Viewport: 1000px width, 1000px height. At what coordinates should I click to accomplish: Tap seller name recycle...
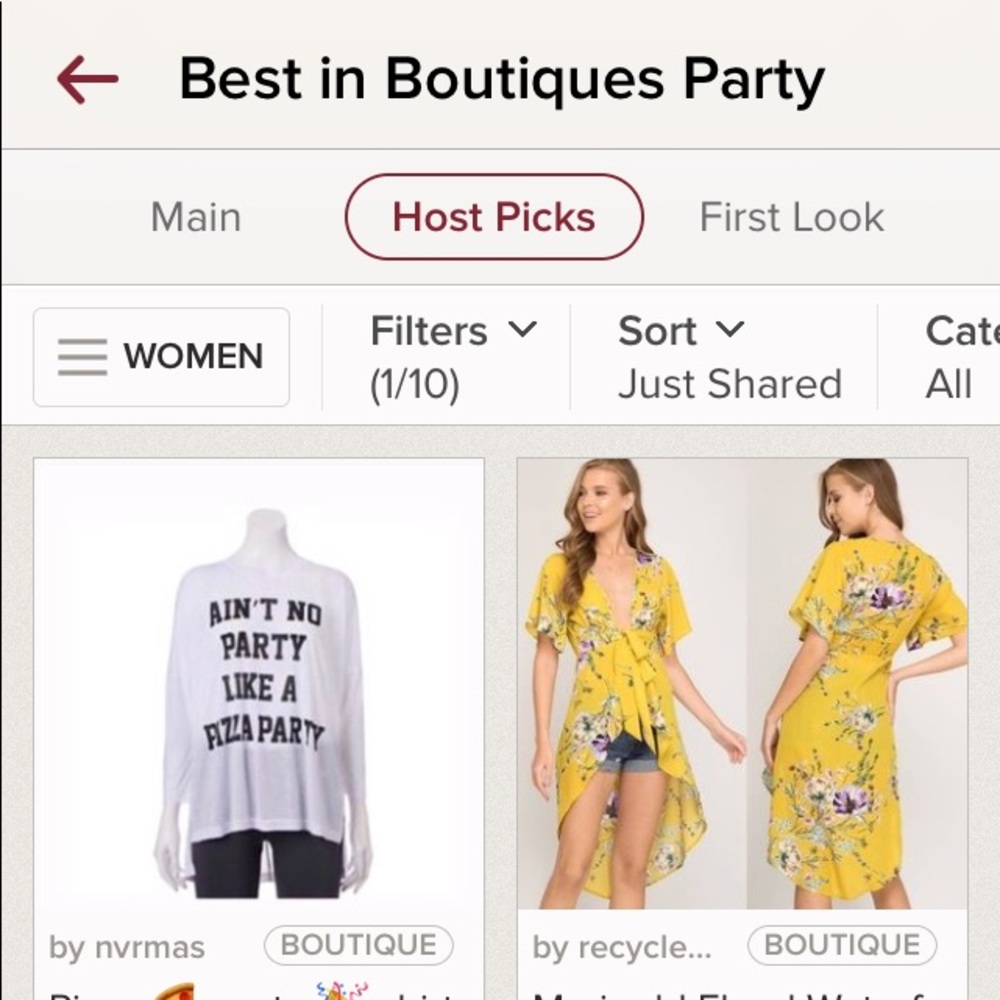pyautogui.click(x=622, y=947)
